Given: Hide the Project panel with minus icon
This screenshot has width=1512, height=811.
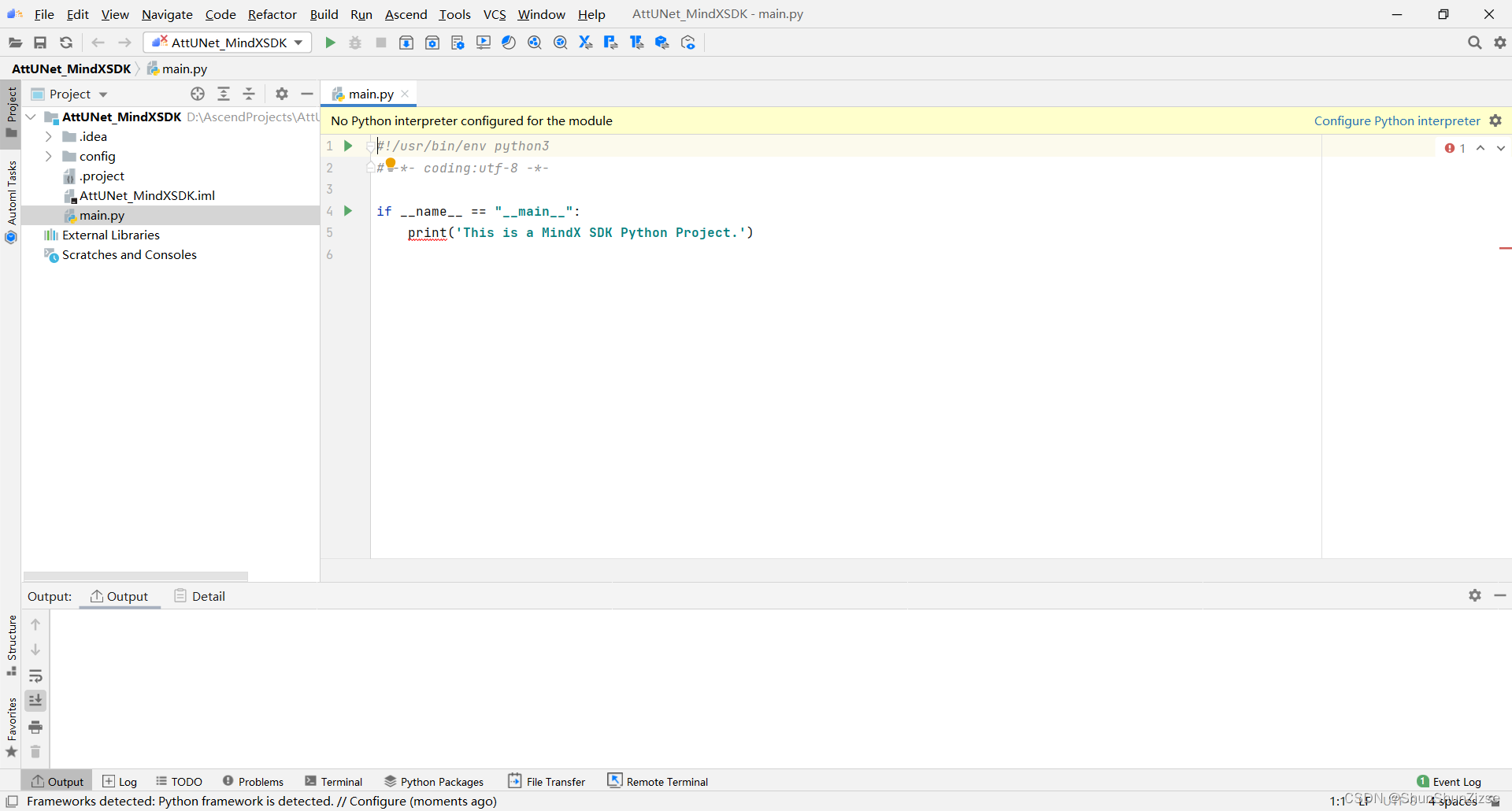Looking at the screenshot, I should pyautogui.click(x=307, y=94).
